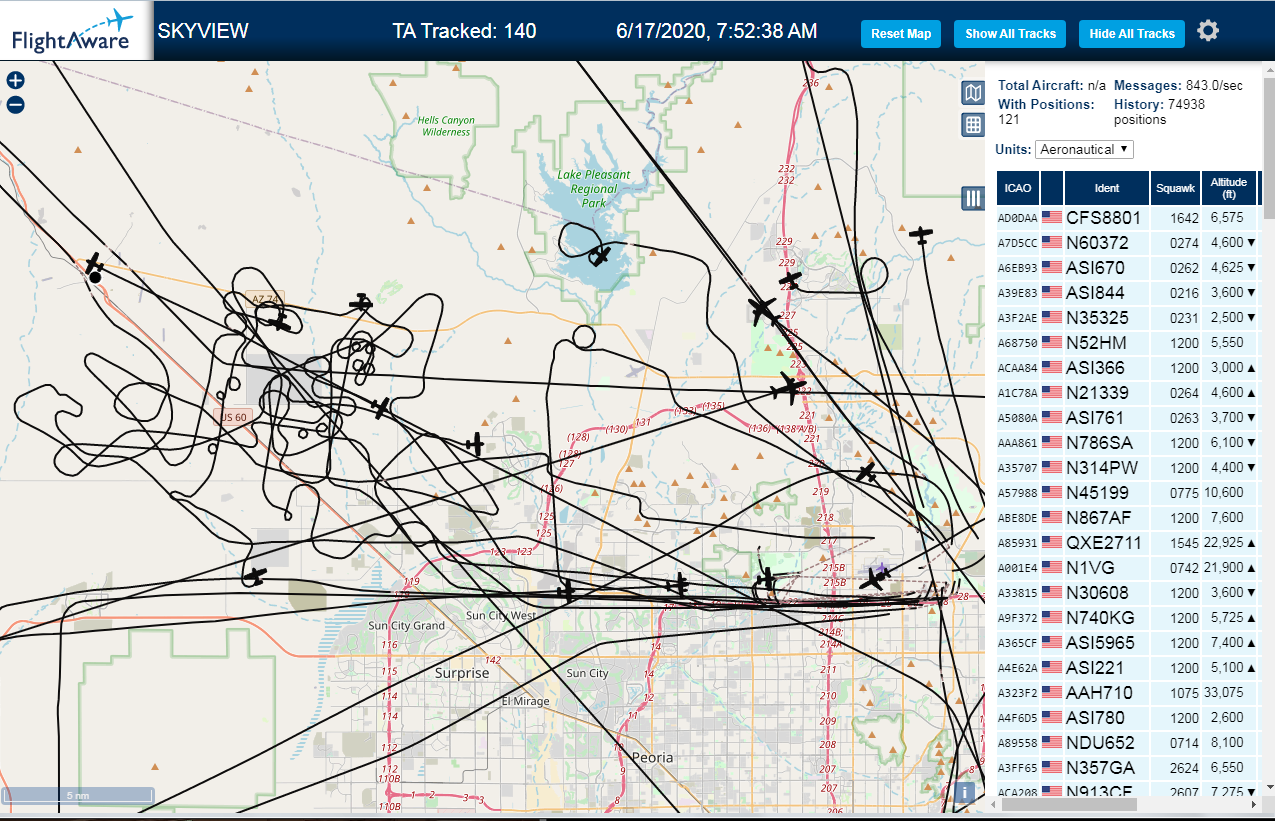Screen dimensions: 1275x821
Task: Select flight N740KG in the list
Action: point(1100,617)
